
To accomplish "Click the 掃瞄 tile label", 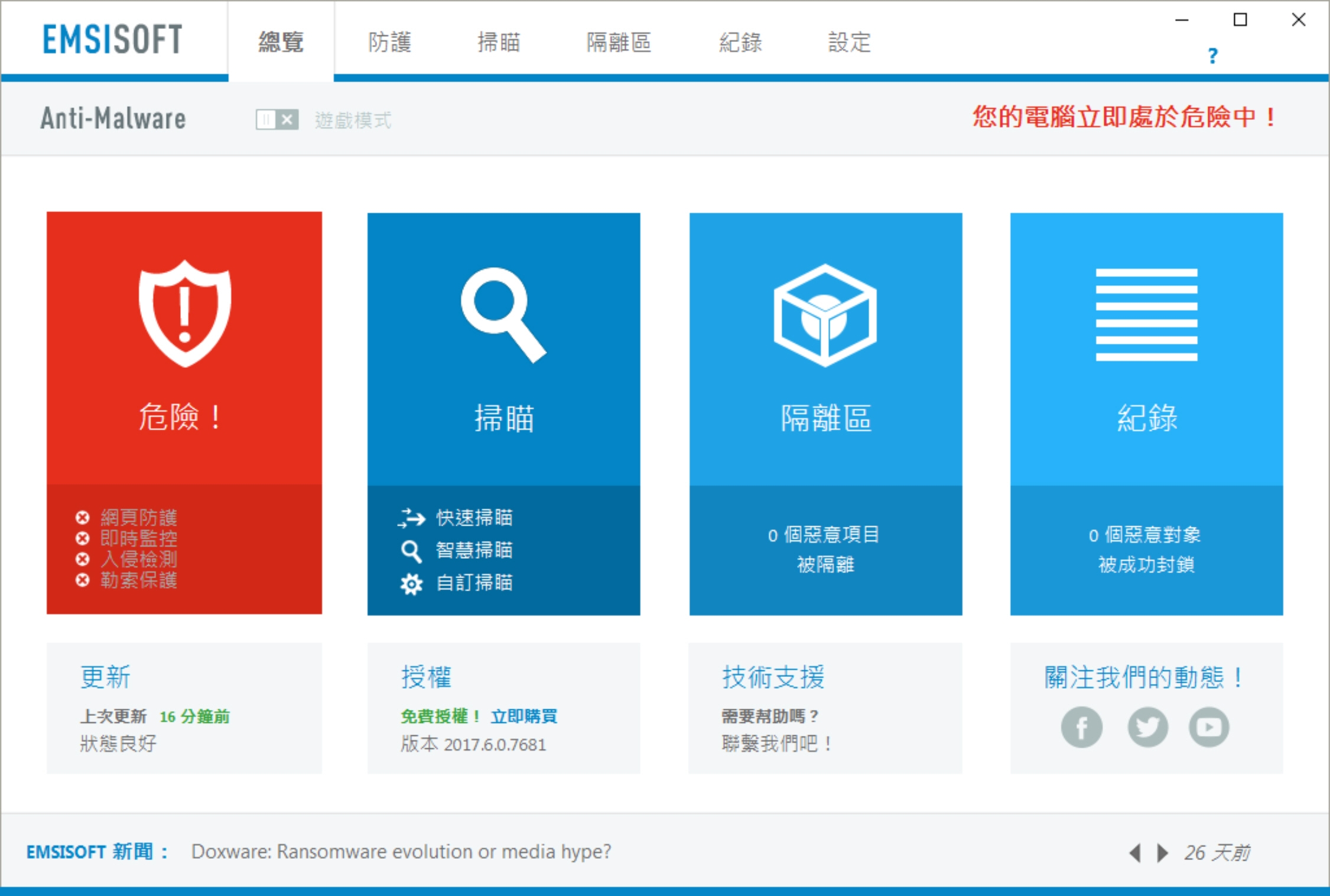I will (504, 418).
